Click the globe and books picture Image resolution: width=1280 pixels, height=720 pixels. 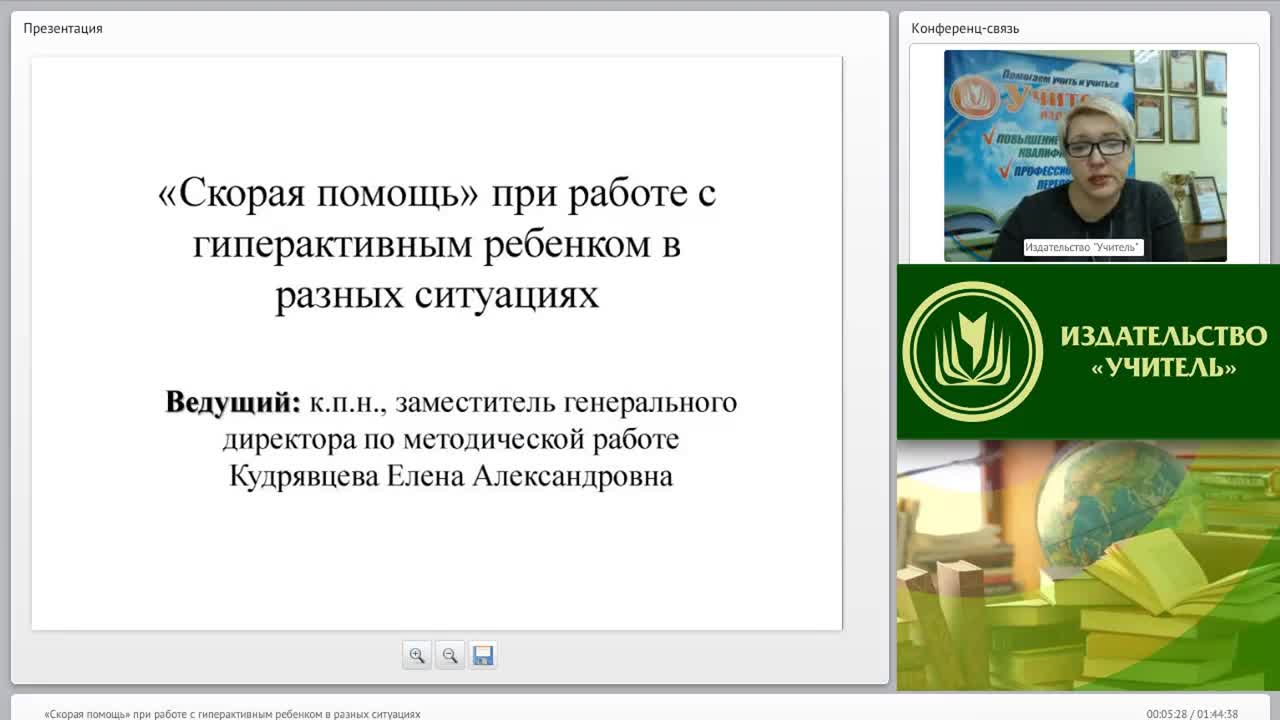[x=1088, y=565]
